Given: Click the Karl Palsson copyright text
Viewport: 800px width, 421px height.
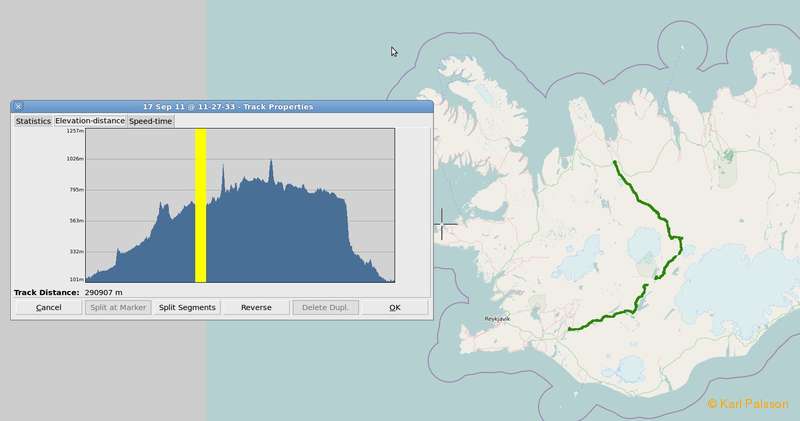Looking at the screenshot, I should click(x=750, y=404).
